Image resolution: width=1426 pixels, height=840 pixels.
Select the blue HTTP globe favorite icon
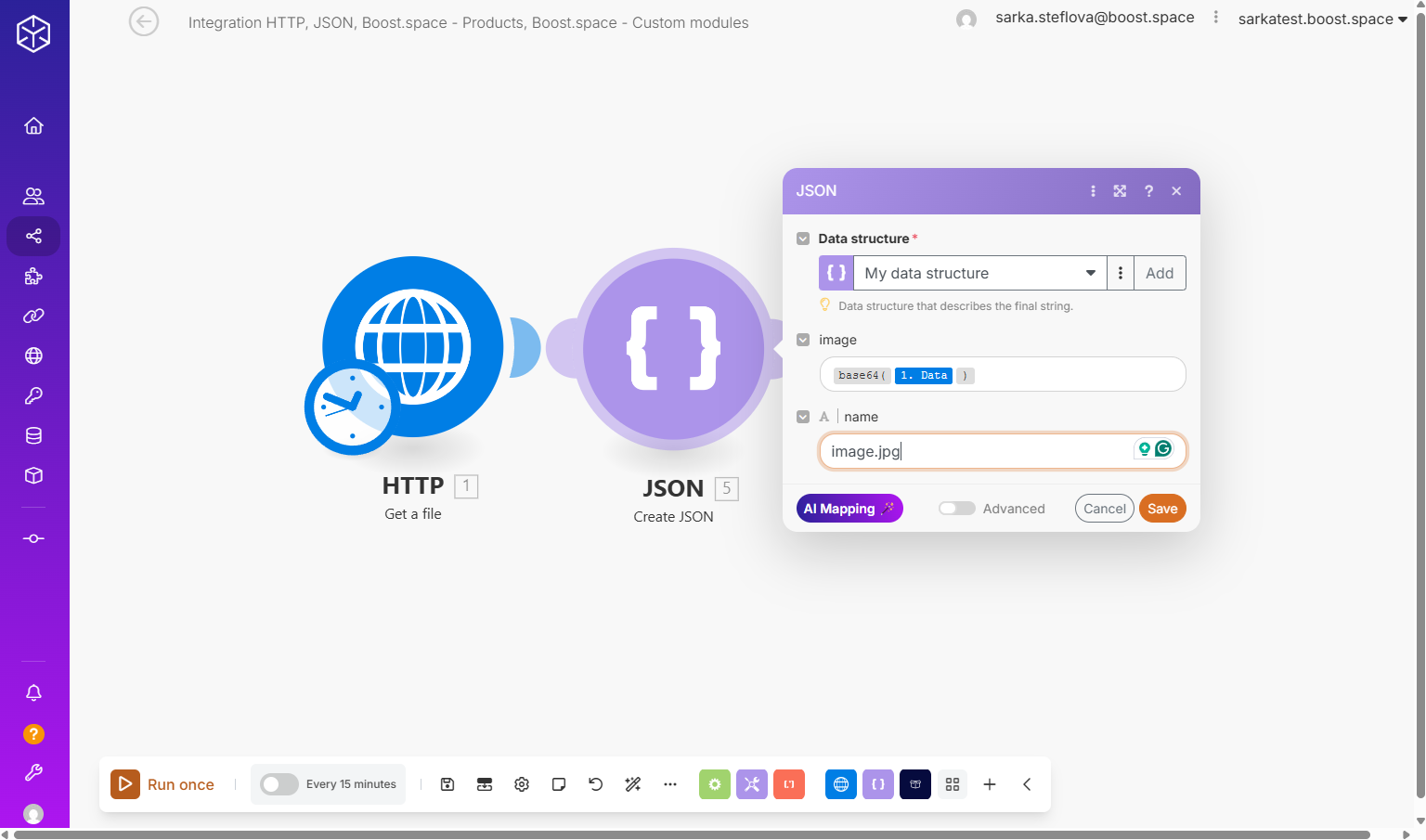(x=841, y=784)
